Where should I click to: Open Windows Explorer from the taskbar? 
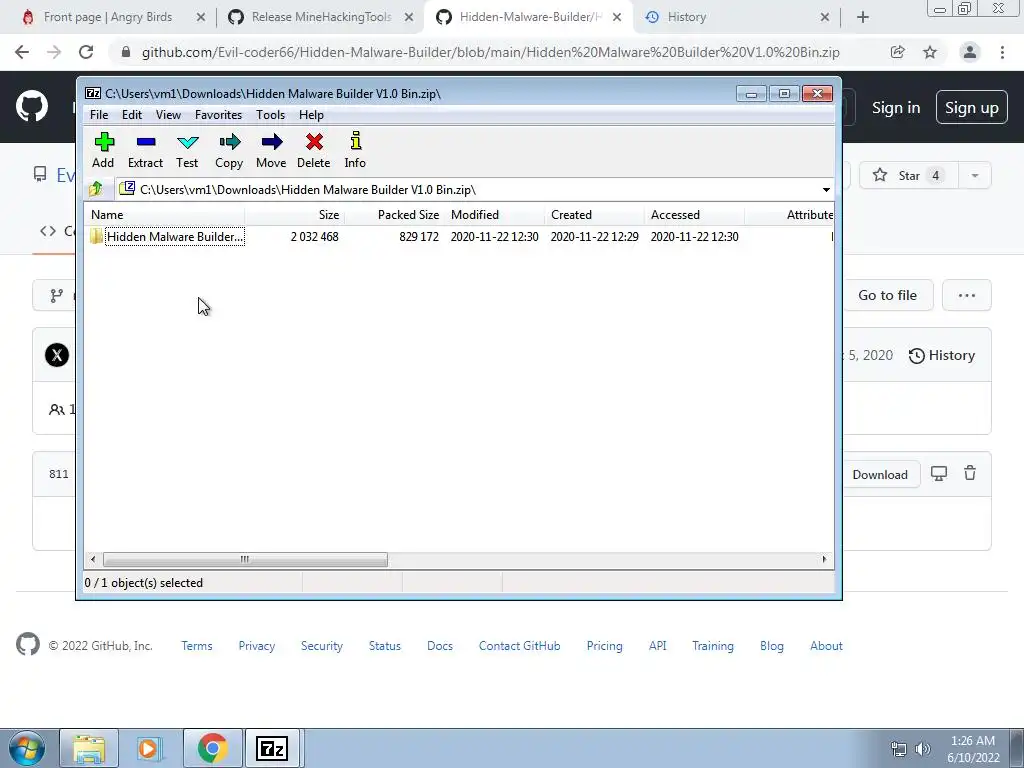89,748
